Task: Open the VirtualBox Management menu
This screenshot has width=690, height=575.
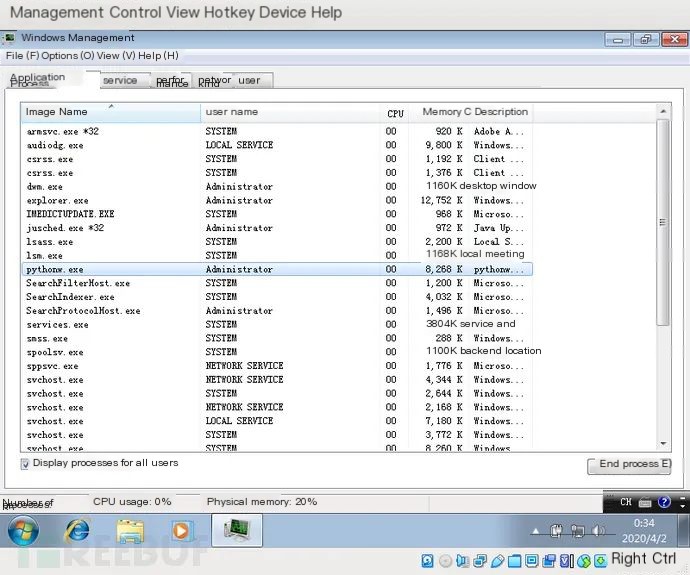Action: [x=57, y=12]
